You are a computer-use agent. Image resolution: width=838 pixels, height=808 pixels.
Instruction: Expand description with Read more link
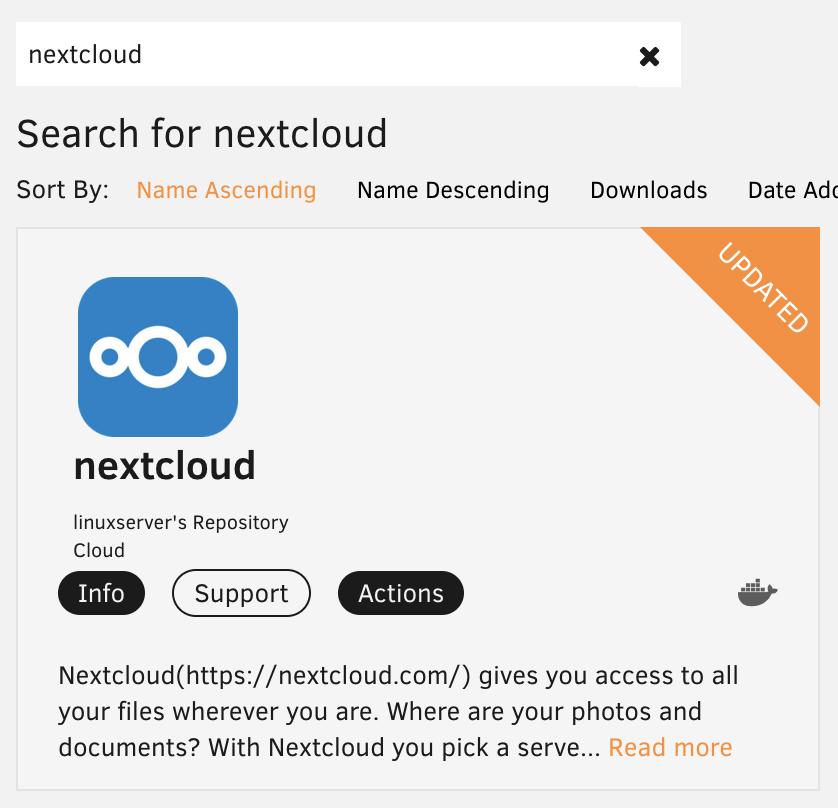coord(670,747)
